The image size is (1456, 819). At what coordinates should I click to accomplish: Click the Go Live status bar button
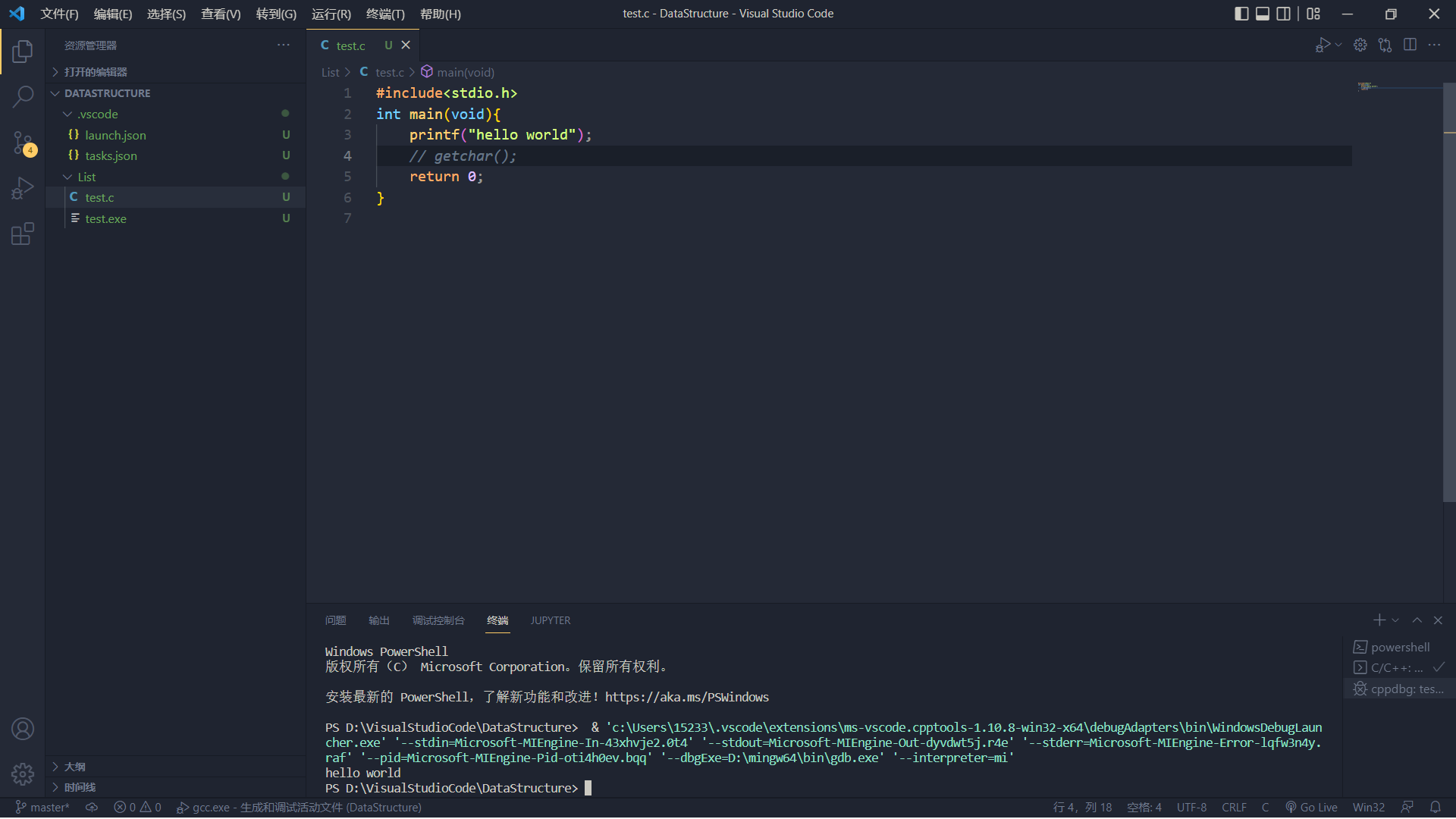[x=1311, y=807]
